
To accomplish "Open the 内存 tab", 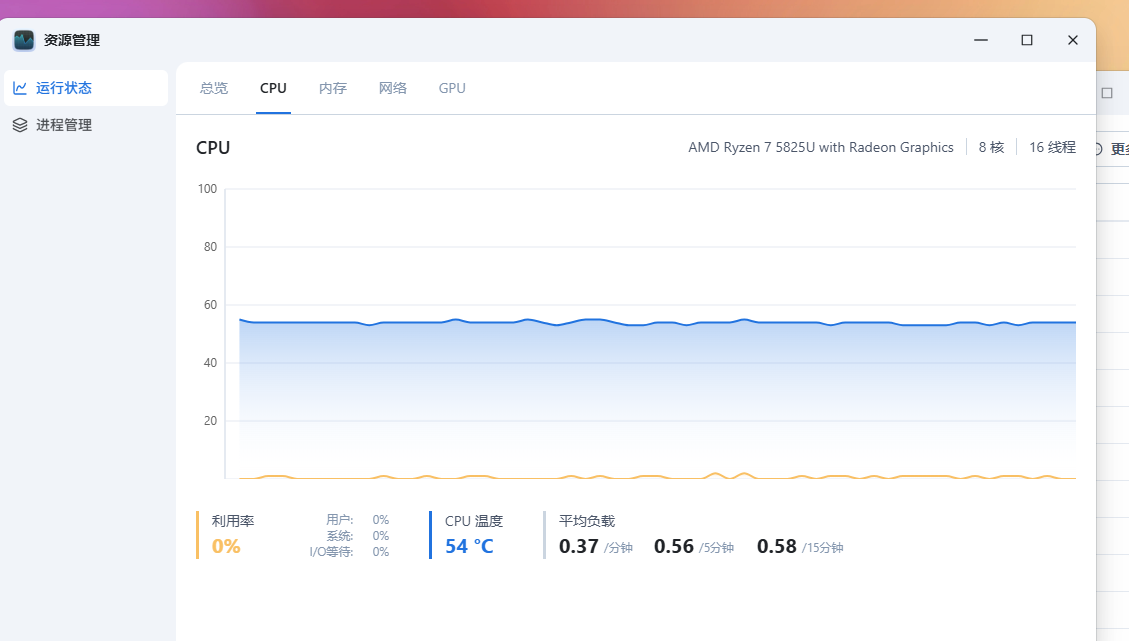I will [333, 88].
